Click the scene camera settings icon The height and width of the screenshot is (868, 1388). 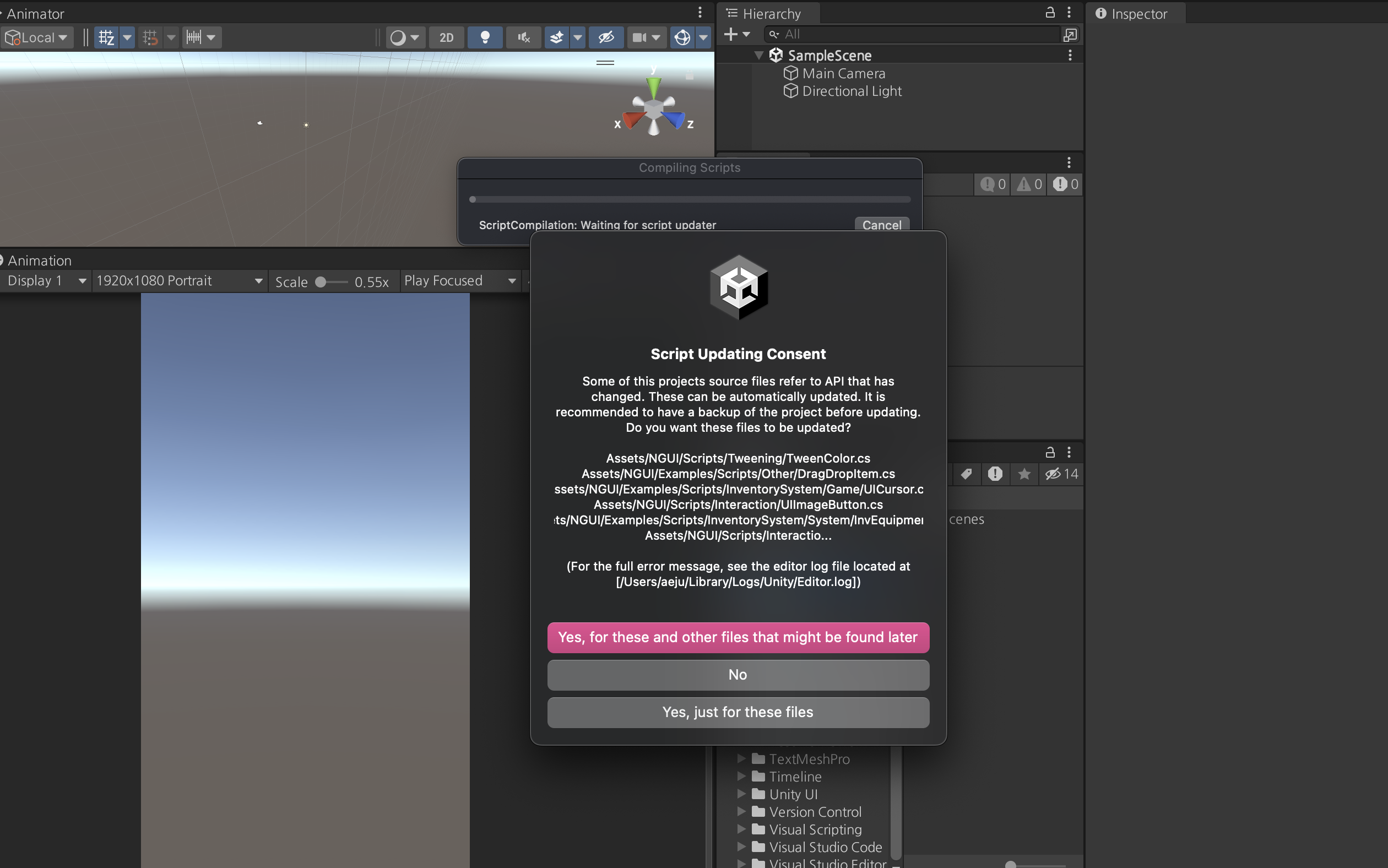tap(639, 38)
